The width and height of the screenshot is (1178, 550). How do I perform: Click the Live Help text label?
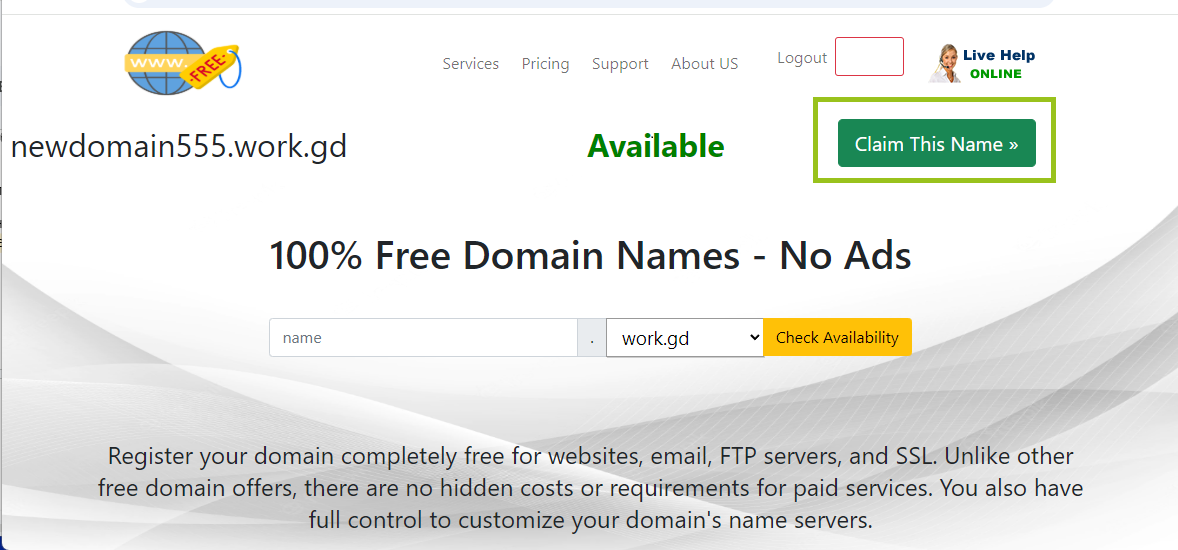pos(998,55)
